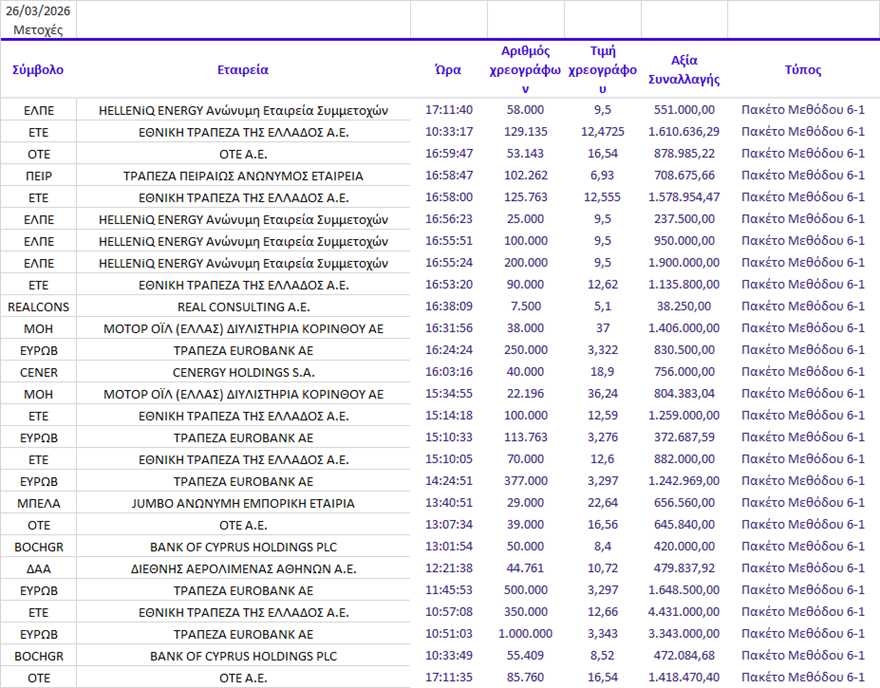Select the price cell 12,62
Image resolution: width=880 pixels, height=688 pixels.
pos(602,285)
